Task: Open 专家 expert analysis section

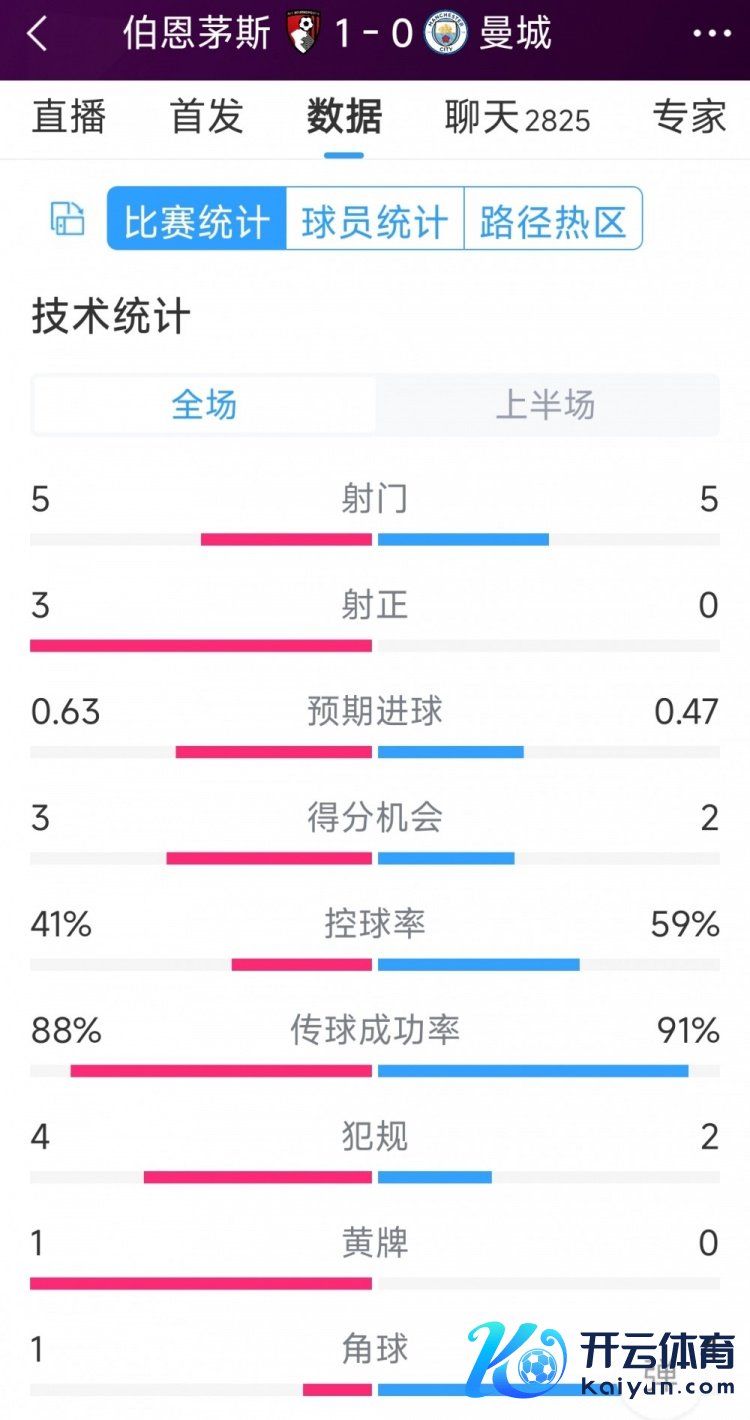Action: click(688, 118)
